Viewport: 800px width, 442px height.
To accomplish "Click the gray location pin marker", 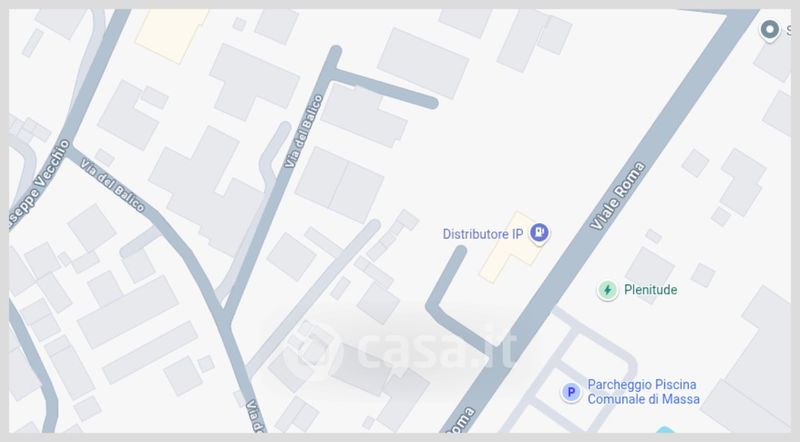I will coord(769,30).
